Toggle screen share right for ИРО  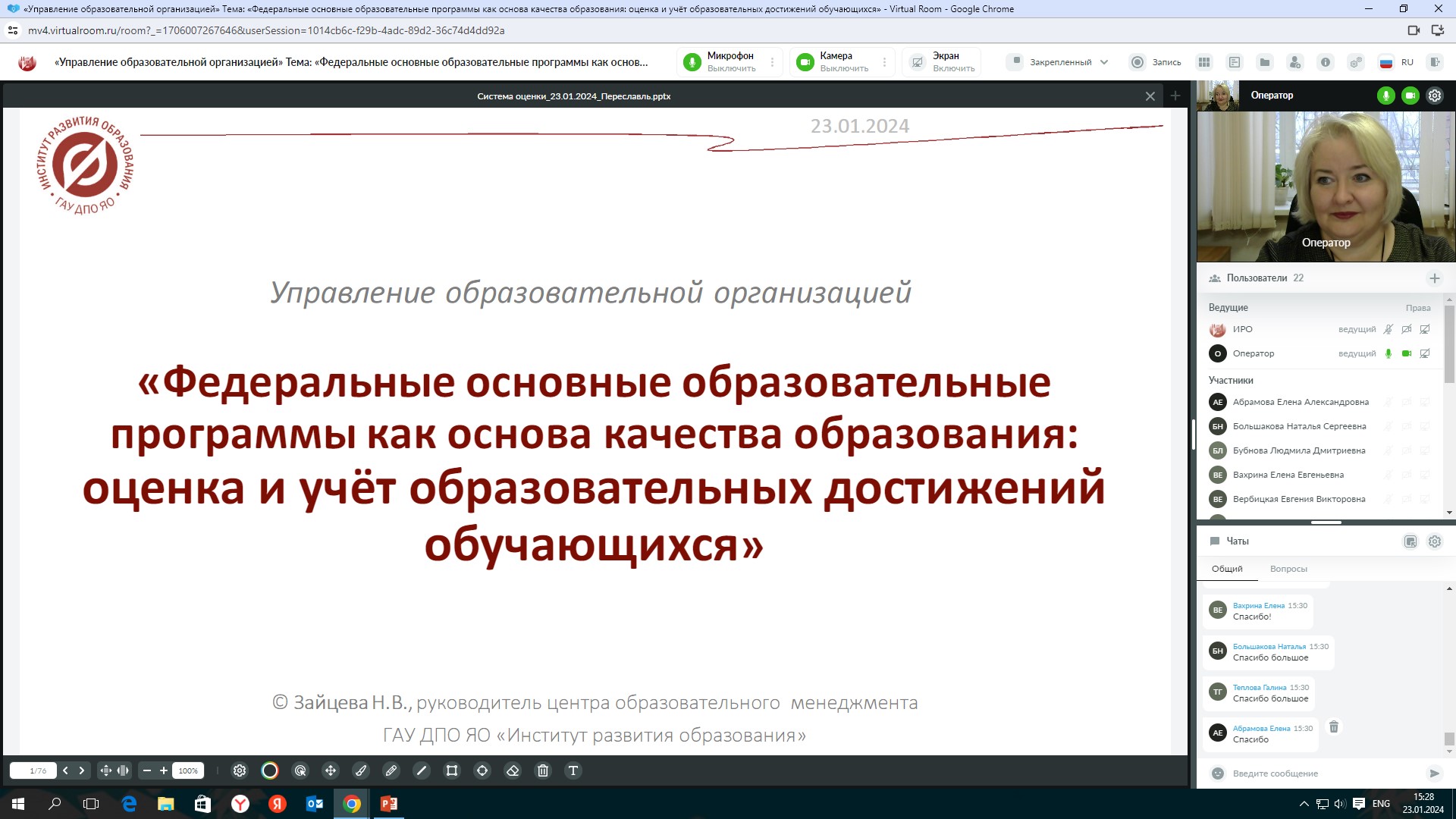1425,329
